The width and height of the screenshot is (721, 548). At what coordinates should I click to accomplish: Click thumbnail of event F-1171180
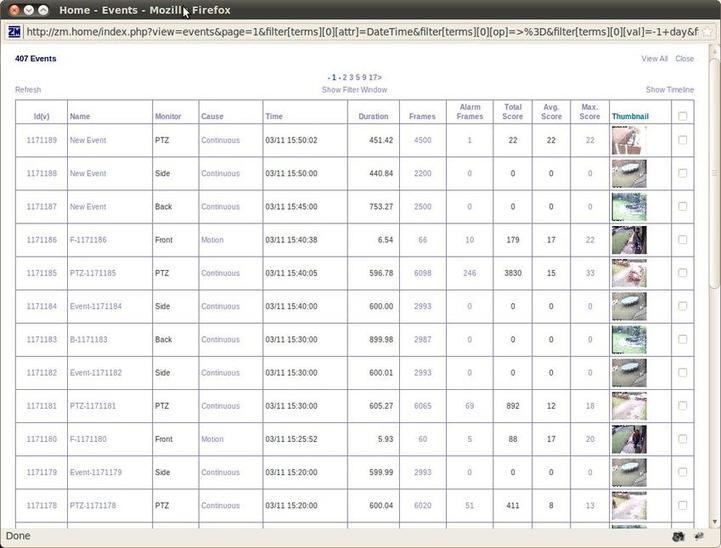tap(628, 439)
